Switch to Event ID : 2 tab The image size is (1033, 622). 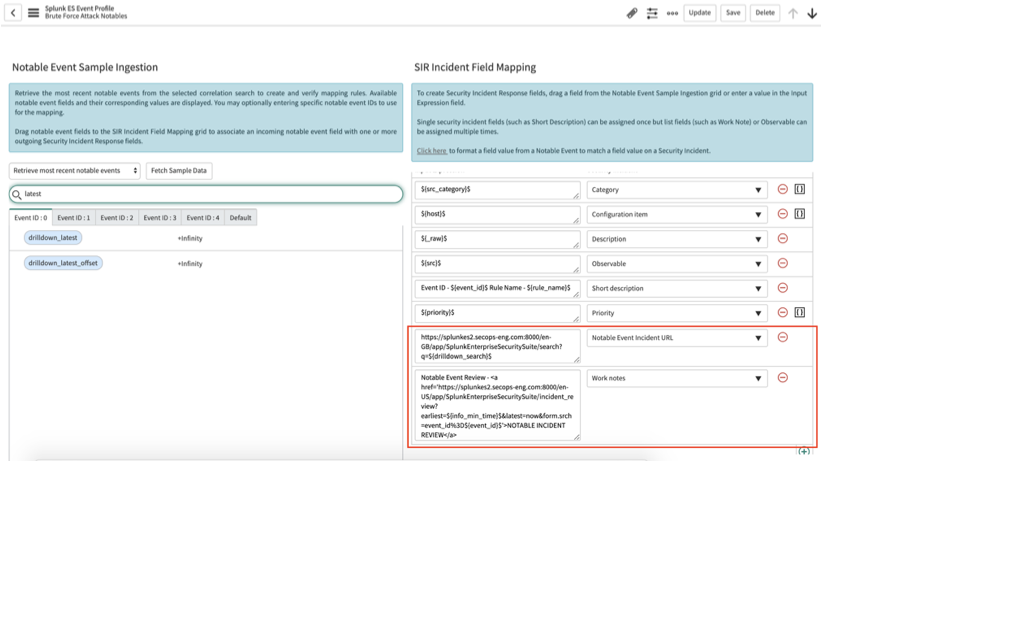click(x=117, y=217)
